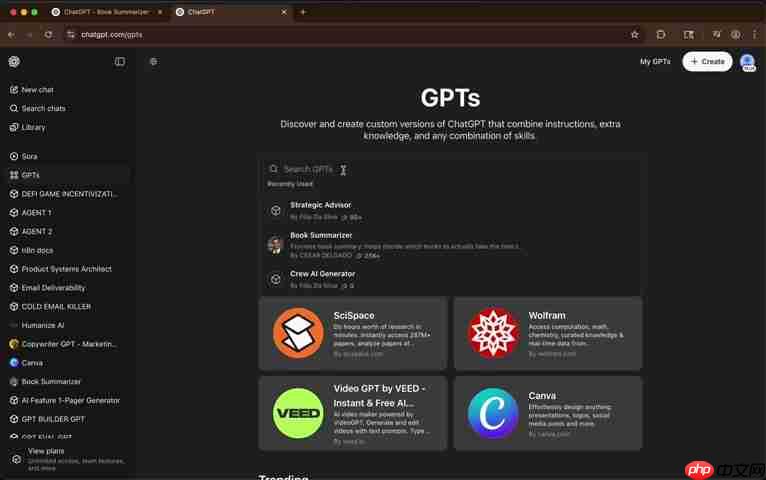Click the Create button

[707, 62]
